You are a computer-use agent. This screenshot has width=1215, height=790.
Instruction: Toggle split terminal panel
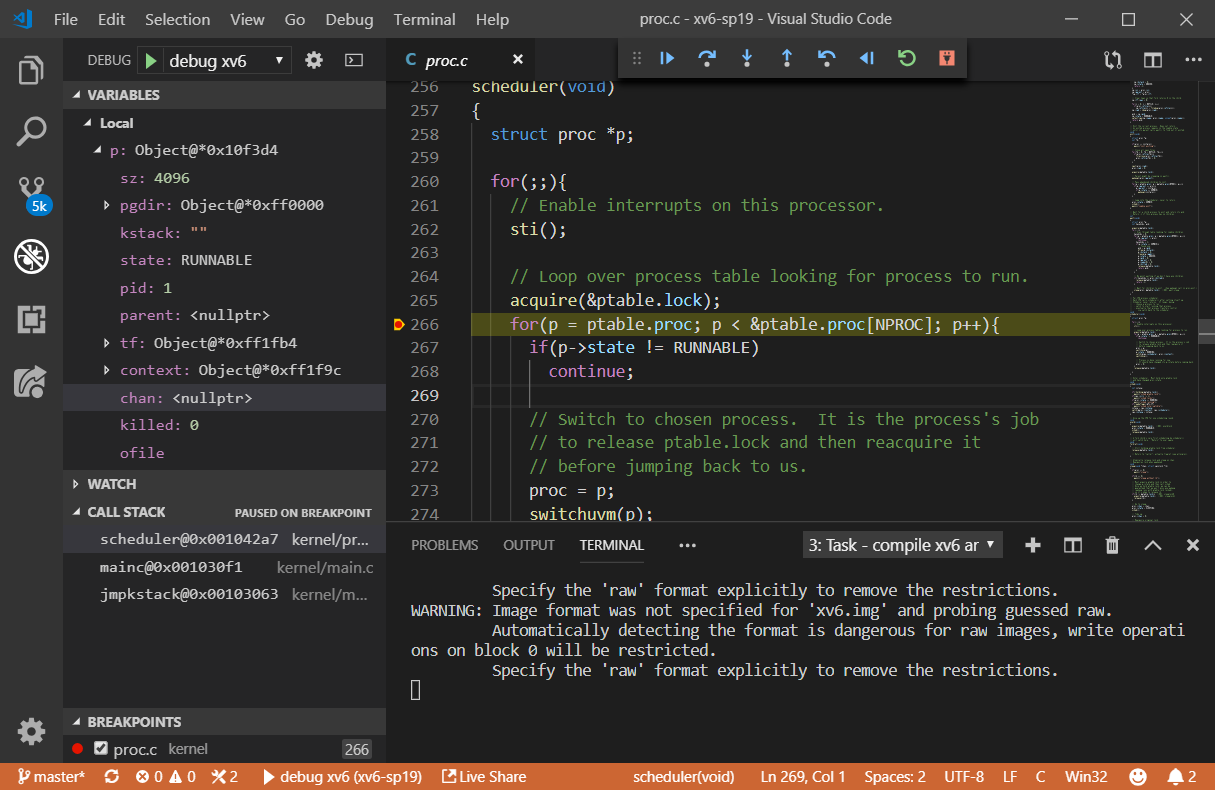1073,545
